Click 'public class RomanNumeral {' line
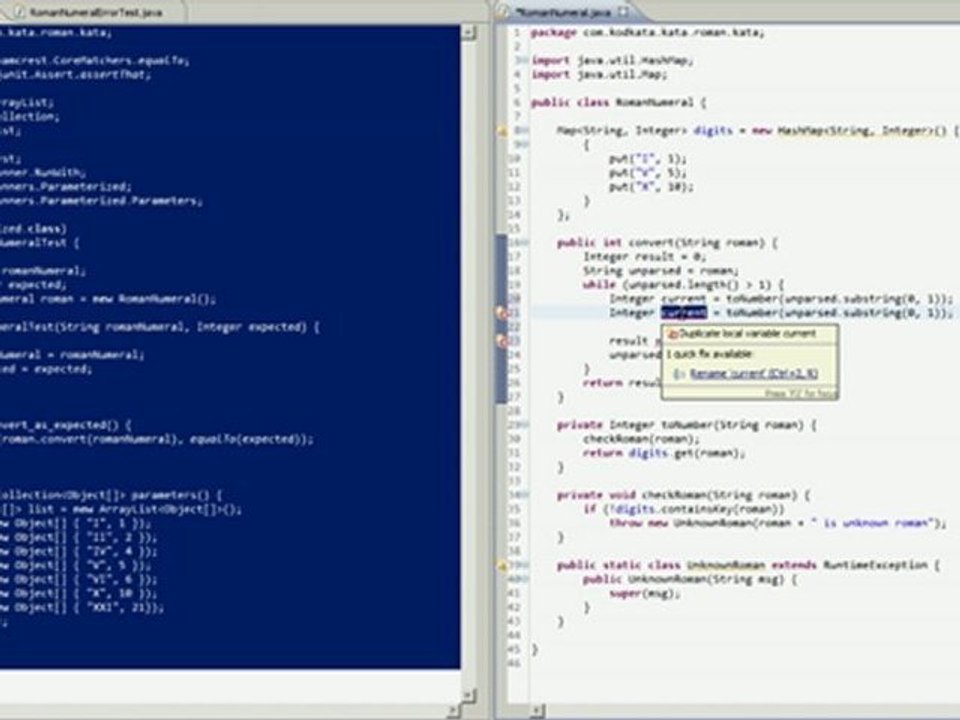Image resolution: width=960 pixels, height=720 pixels. click(x=618, y=102)
